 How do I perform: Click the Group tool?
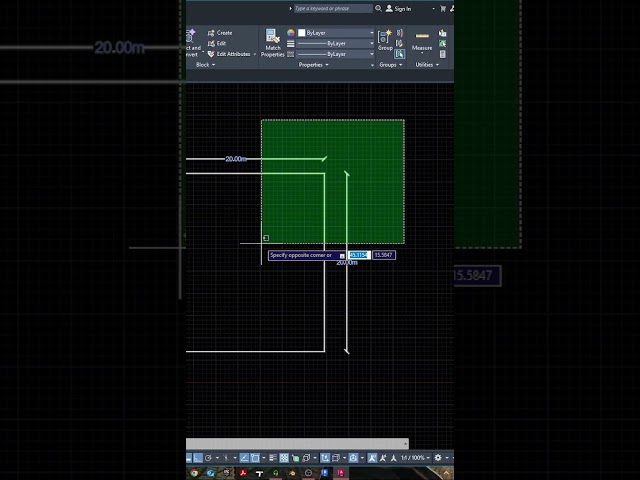pos(385,40)
